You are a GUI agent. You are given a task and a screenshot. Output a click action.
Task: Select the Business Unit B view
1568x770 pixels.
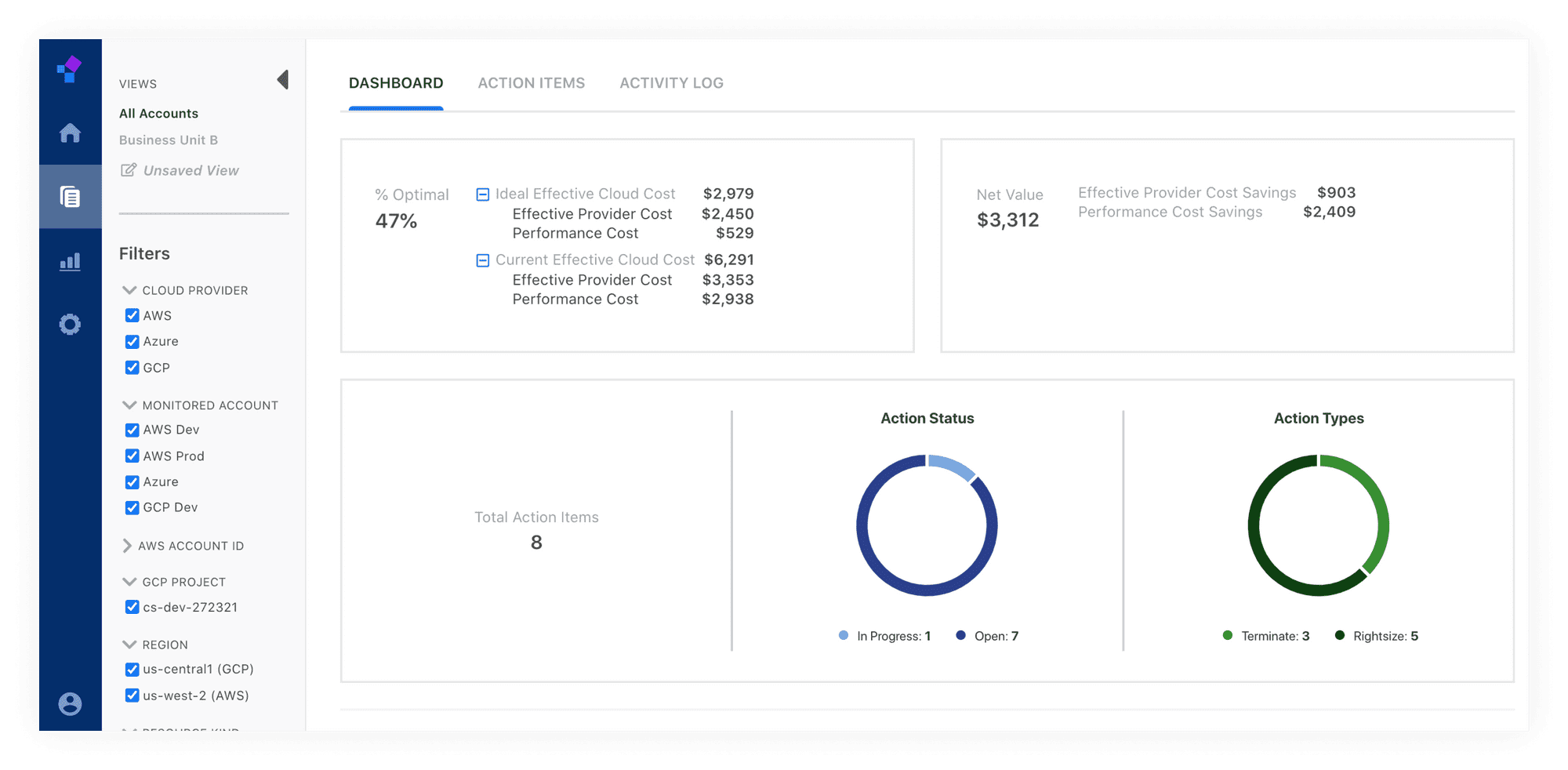169,140
